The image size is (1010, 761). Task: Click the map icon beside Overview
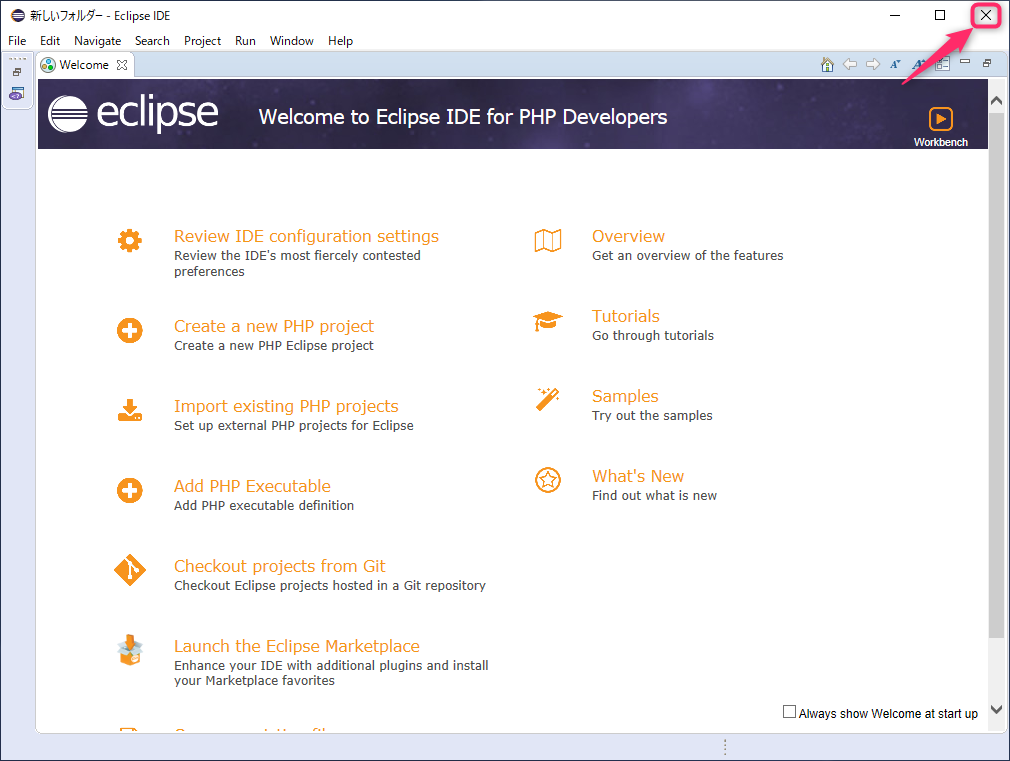coord(548,240)
